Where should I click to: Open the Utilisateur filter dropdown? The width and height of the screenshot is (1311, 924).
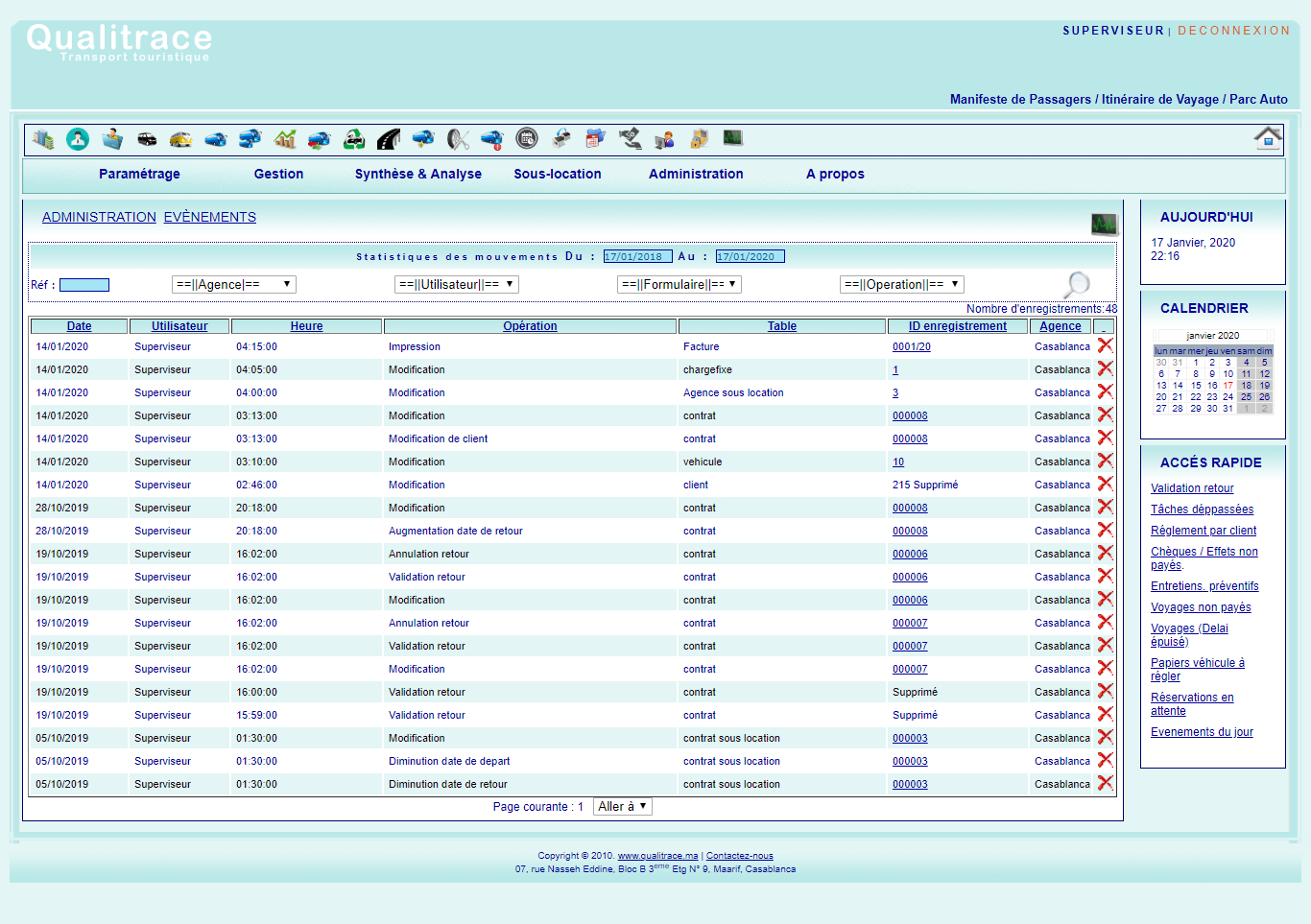click(456, 285)
